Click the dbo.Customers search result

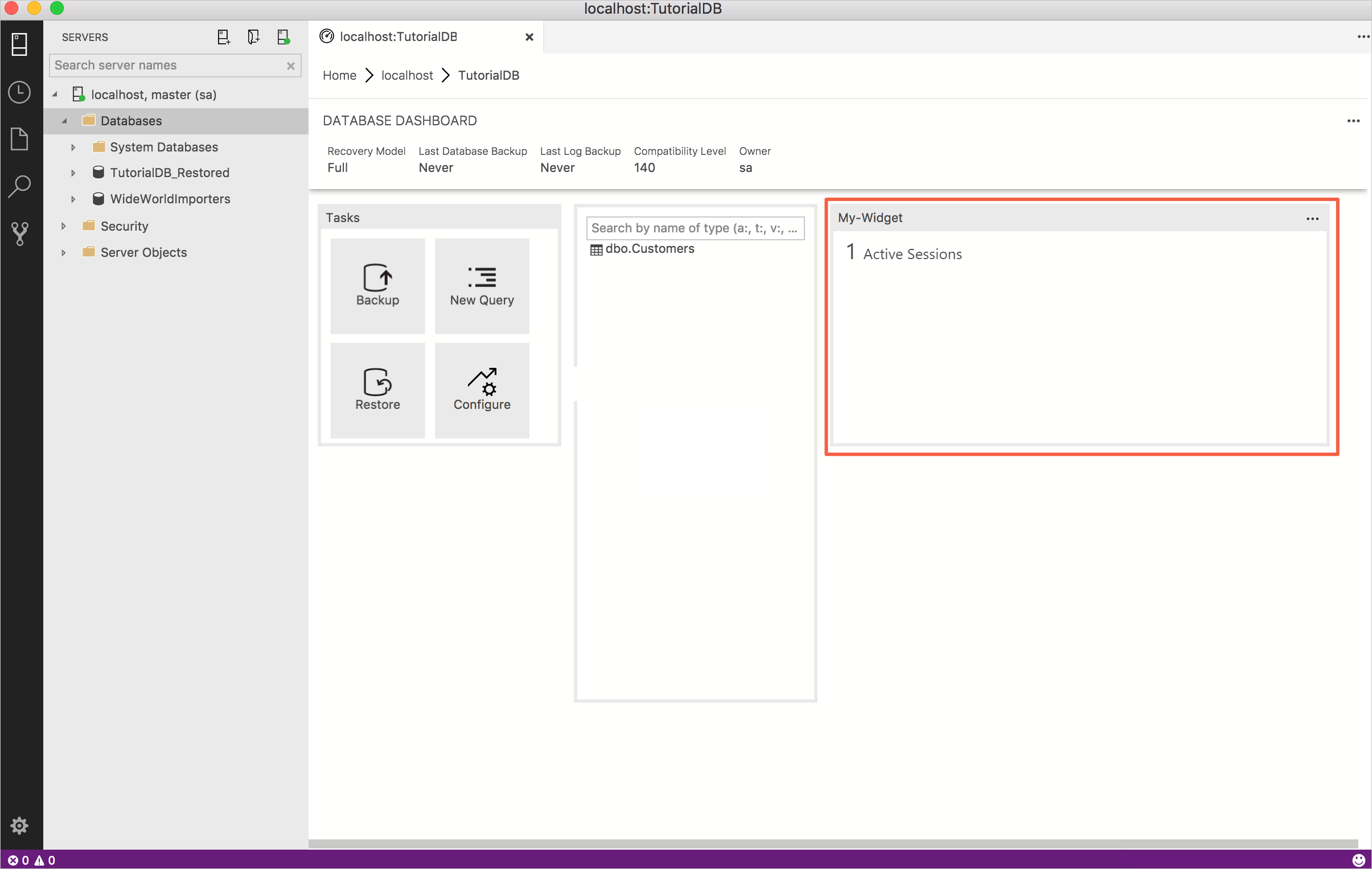pos(650,248)
